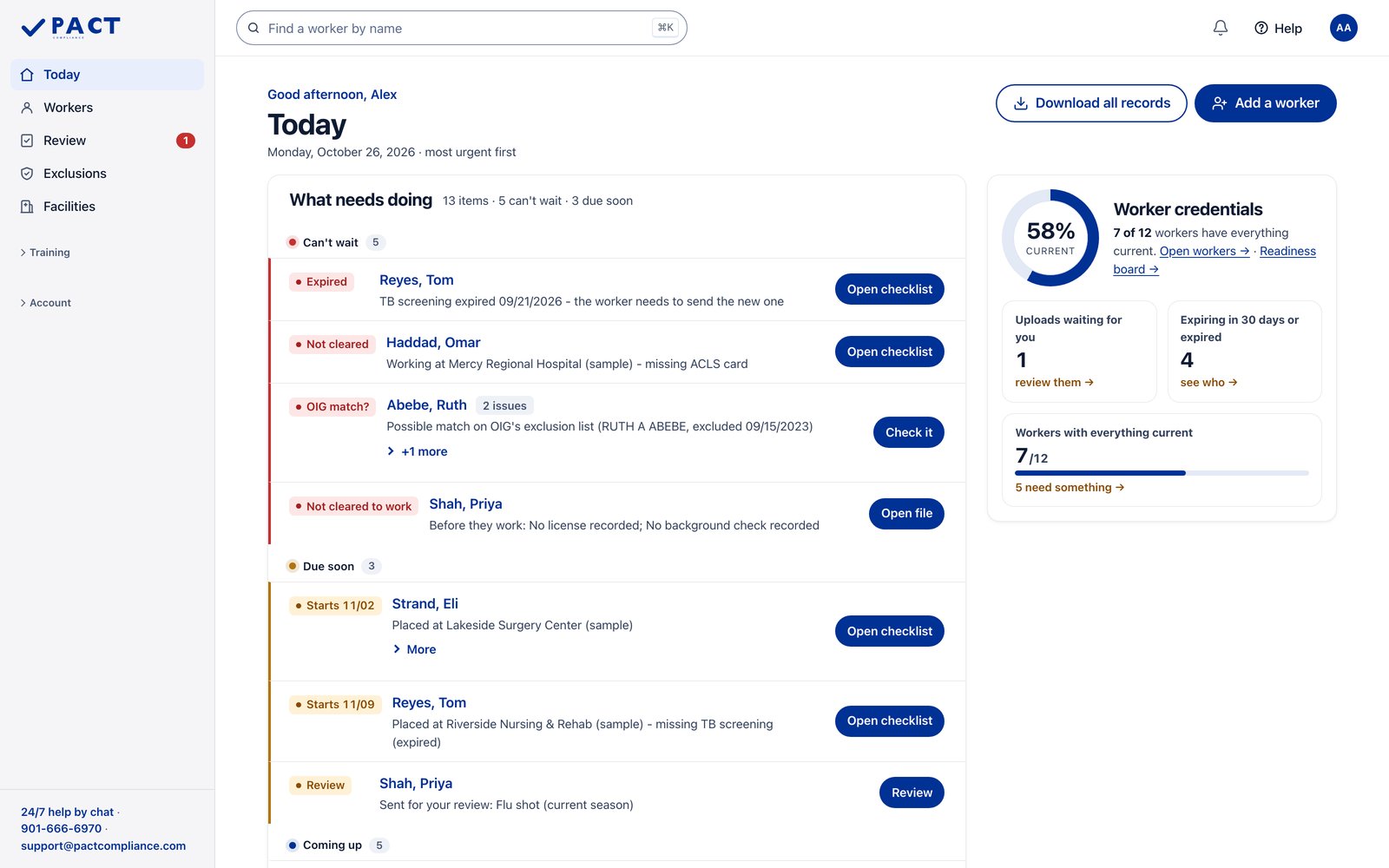Click the Today home icon
Viewport: 1389px width, 868px height.
click(x=27, y=75)
